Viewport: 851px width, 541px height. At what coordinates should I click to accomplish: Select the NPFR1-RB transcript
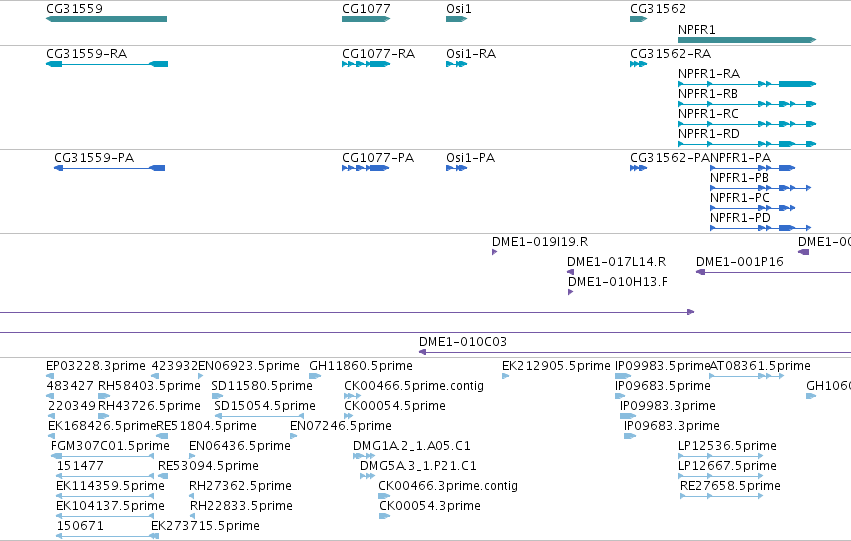747,104
